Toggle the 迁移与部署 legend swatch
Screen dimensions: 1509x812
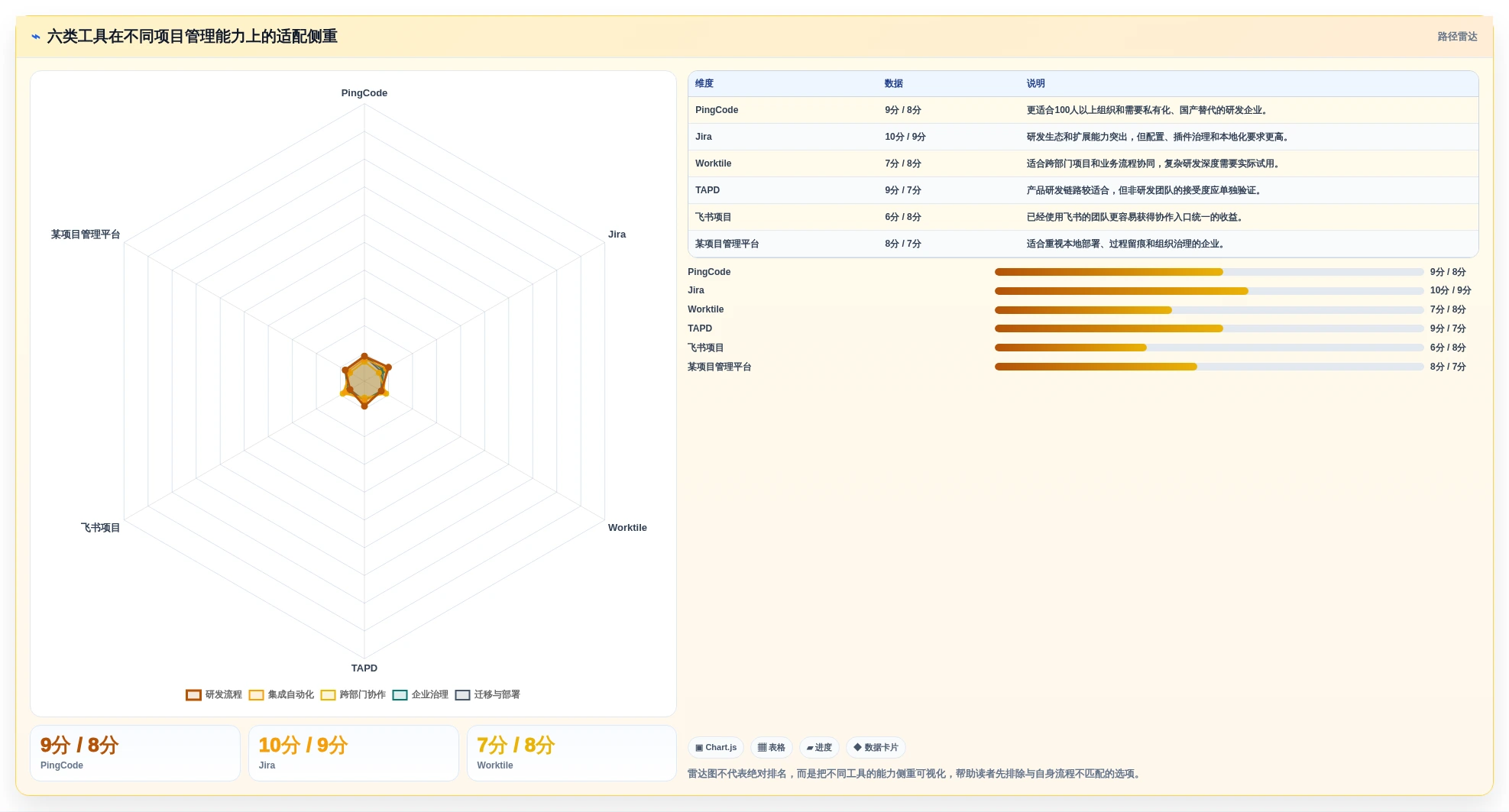click(x=462, y=695)
